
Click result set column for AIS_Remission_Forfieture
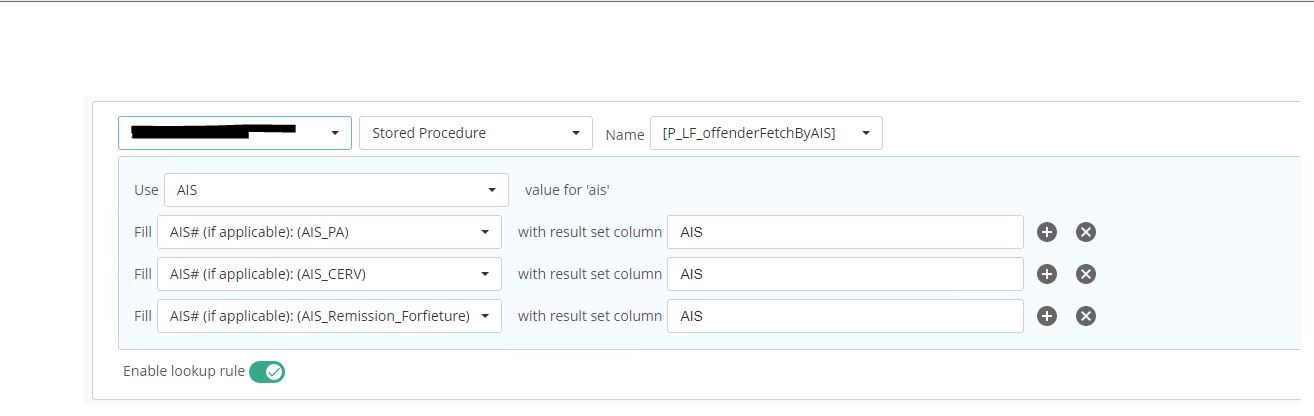[845, 316]
